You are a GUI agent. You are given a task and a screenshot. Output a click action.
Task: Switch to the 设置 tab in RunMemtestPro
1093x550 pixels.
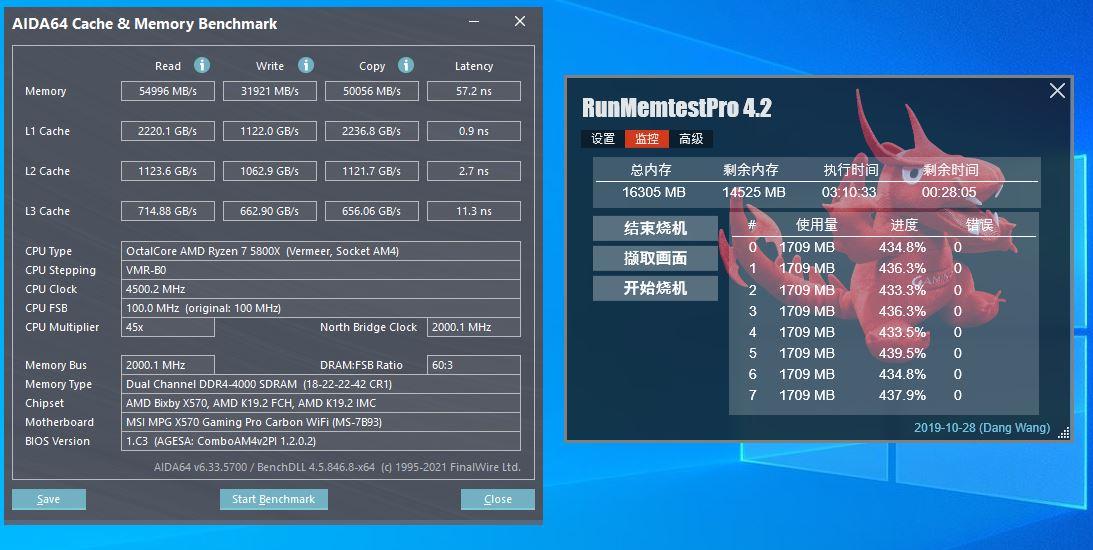coord(603,139)
